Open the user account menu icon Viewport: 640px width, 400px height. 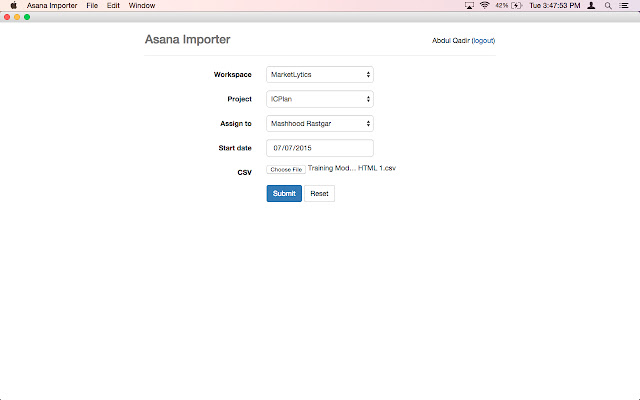pyautogui.click(x=591, y=5)
